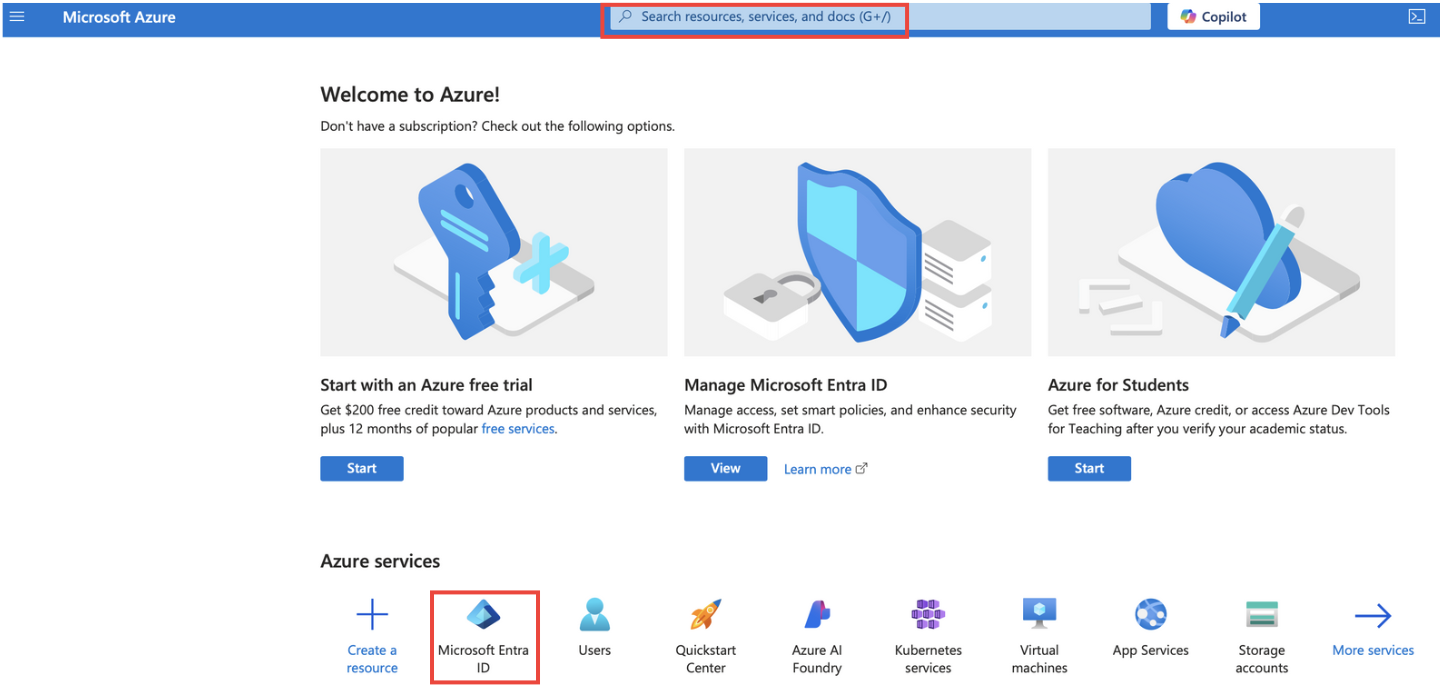The image size is (1440, 700).
Task: Open the Cloud Shell terminal icon
Action: coord(1417,16)
